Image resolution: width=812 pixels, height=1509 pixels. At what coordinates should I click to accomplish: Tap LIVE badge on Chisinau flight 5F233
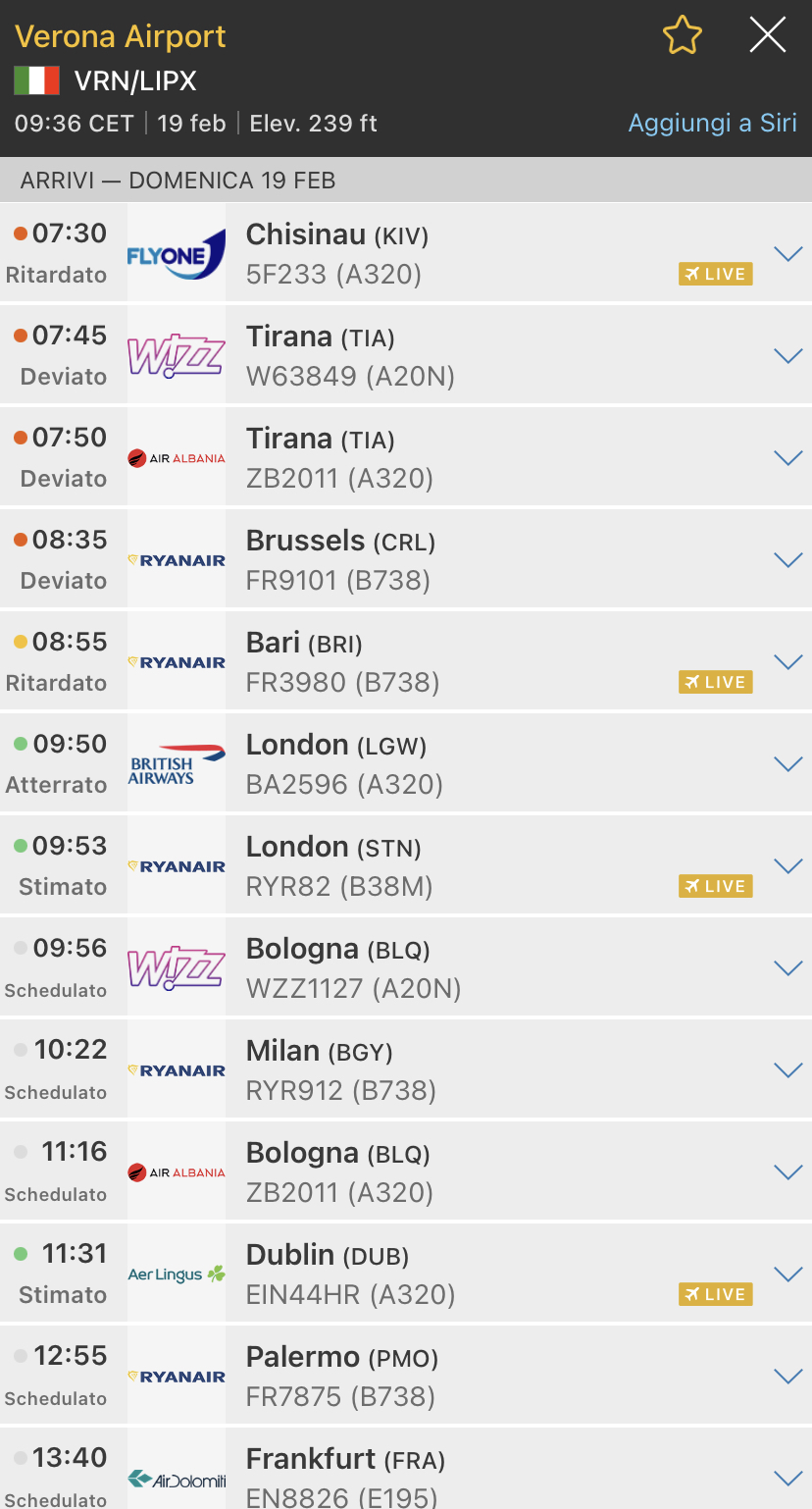point(716,275)
